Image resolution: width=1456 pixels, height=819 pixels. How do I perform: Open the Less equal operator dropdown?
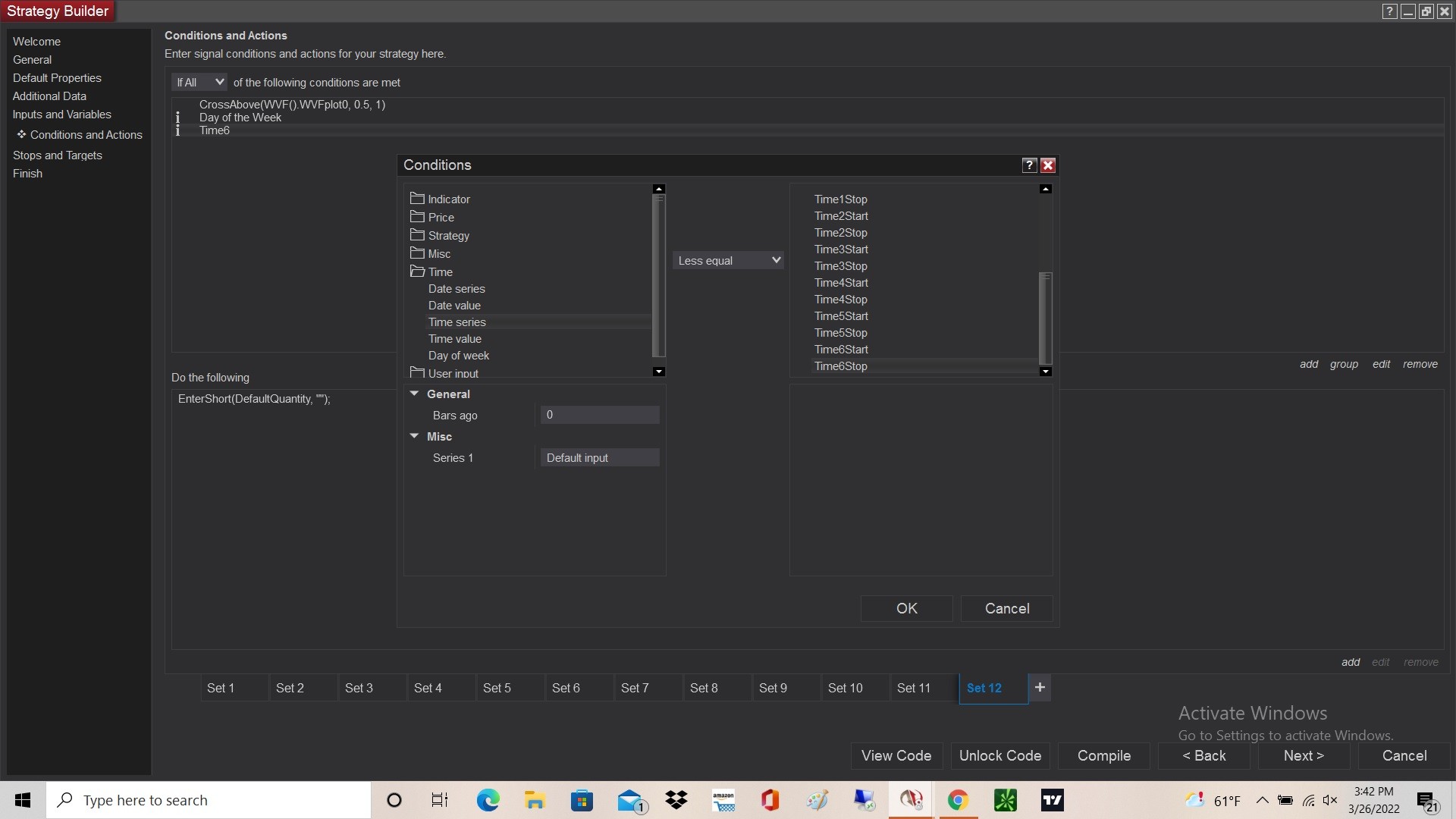coord(728,260)
